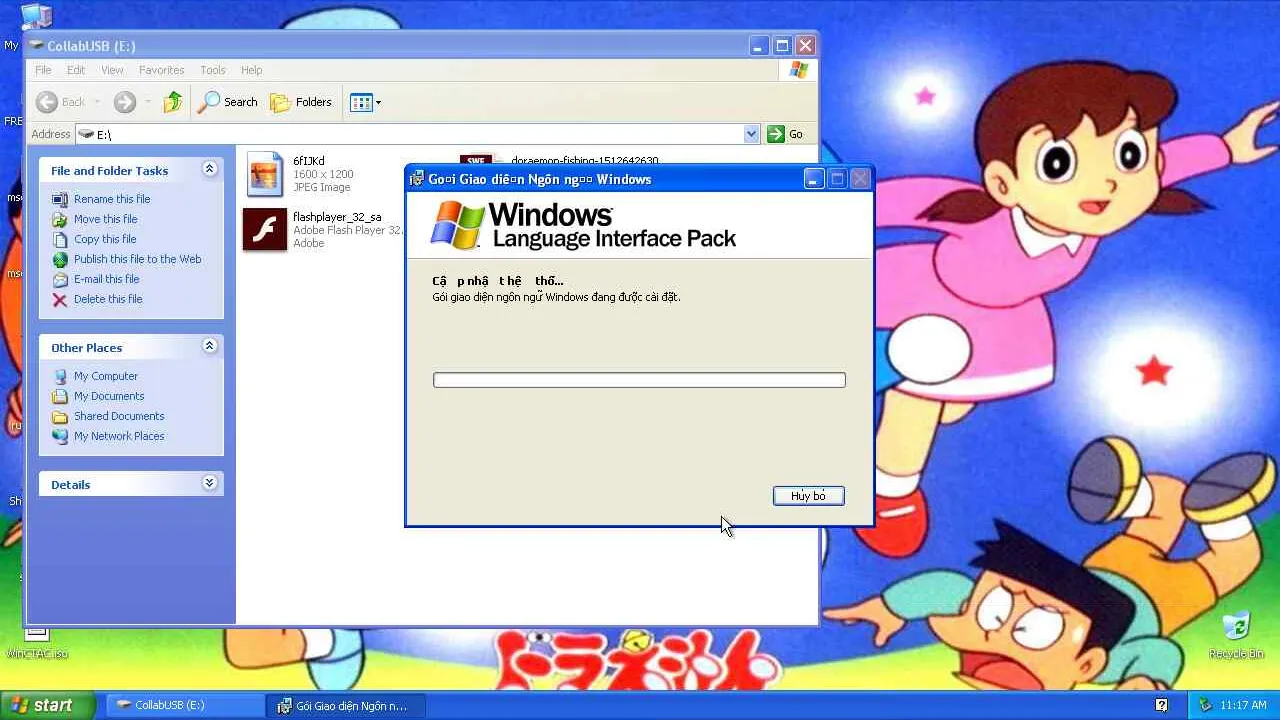This screenshot has height=720, width=1280.
Task: Click the Windows flag logo in Explorer's menu bar
Action: 798,70
